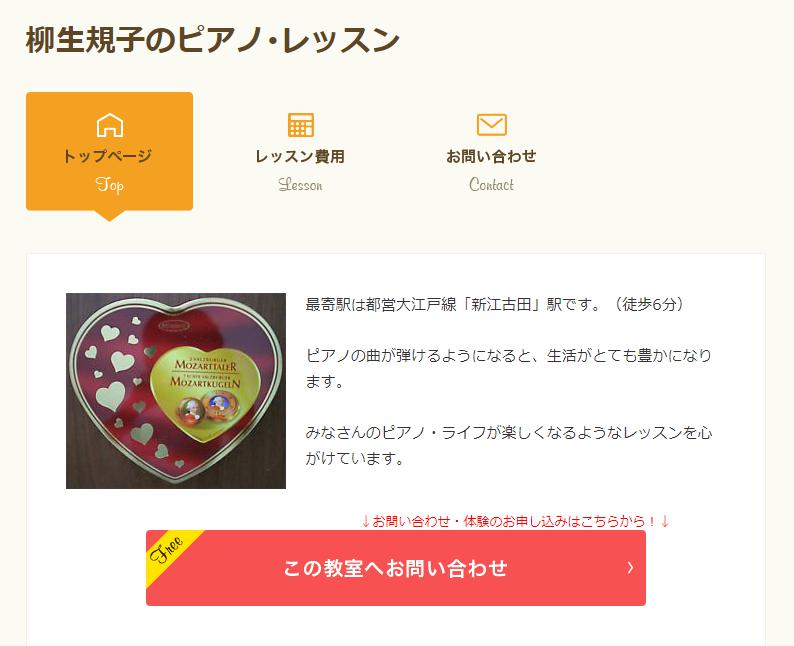Click the paragraph beginning みなさんのピアノ・ライフ
794x646 pixels.
508,446
